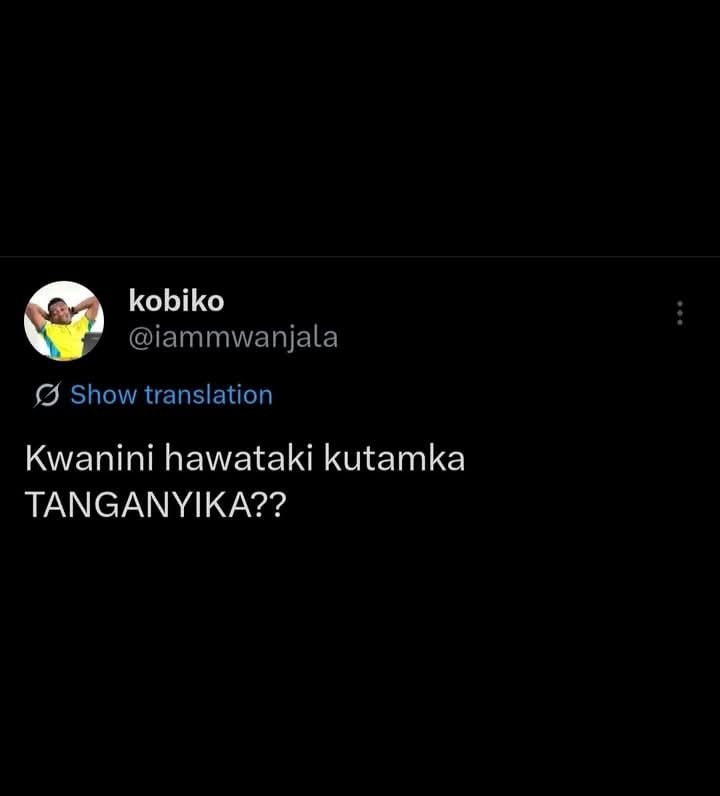
Task: Open the three-dot more options menu
Action: [x=680, y=313]
